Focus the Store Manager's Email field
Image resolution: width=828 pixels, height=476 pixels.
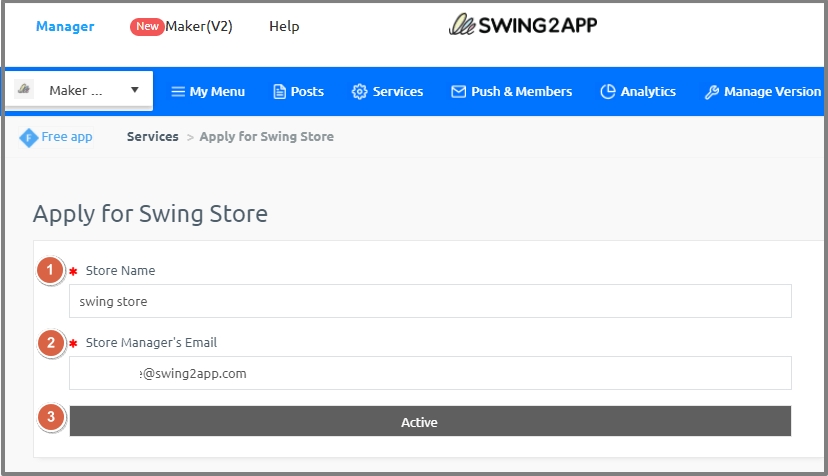tap(430, 373)
